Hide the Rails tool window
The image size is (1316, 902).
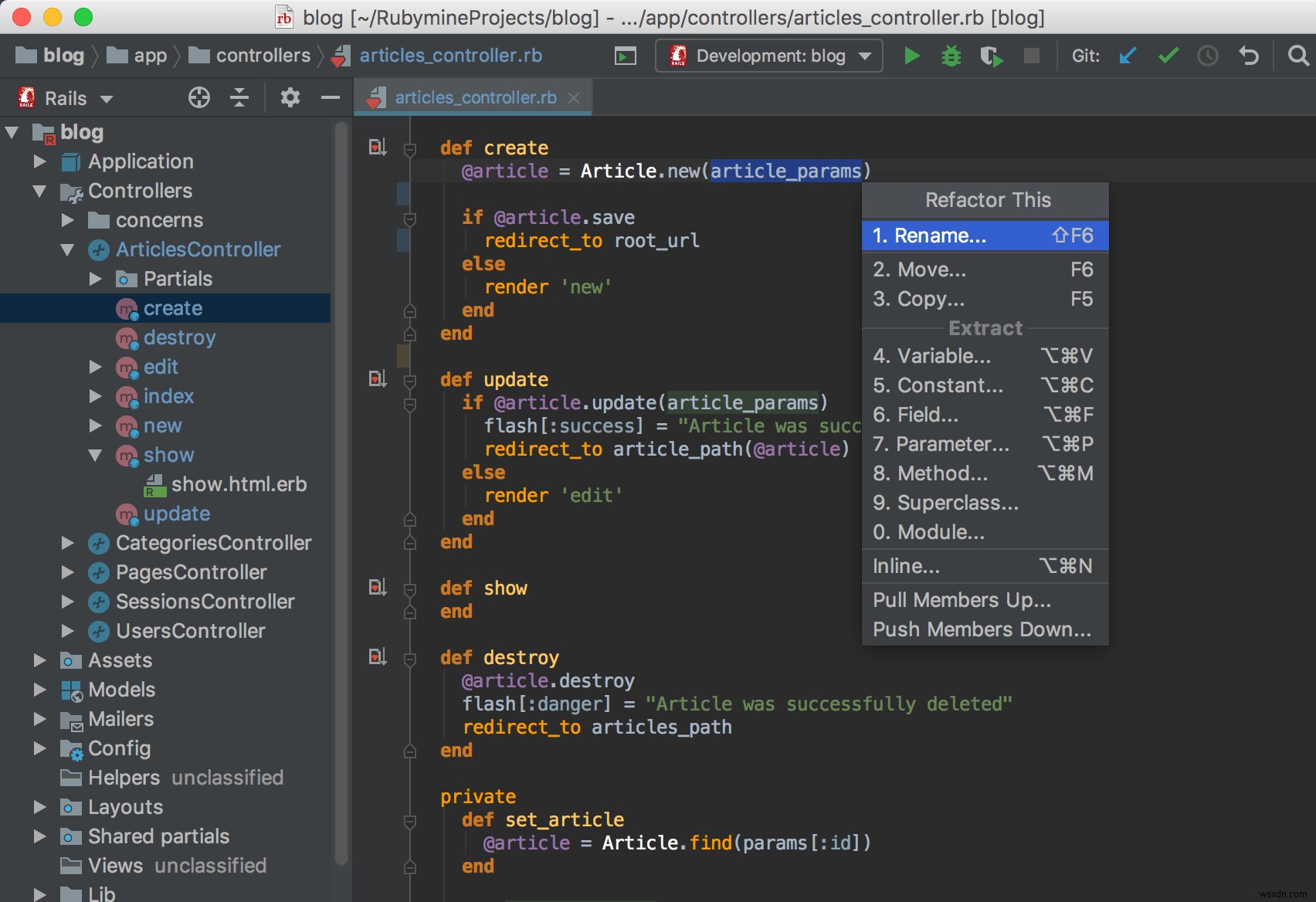(x=330, y=97)
